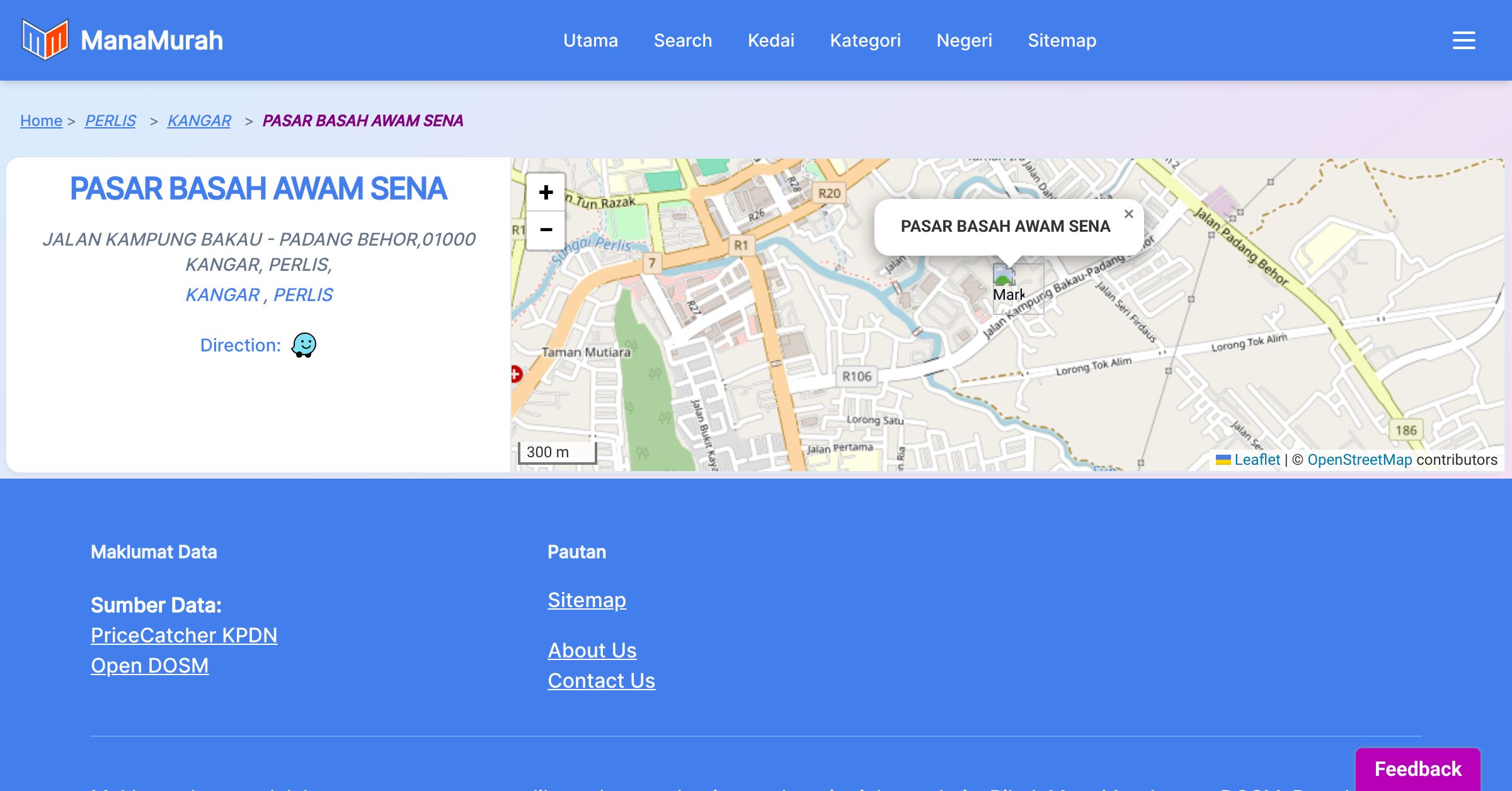The image size is (1512, 791).
Task: Open the Kedai navigation item
Action: [x=770, y=40]
